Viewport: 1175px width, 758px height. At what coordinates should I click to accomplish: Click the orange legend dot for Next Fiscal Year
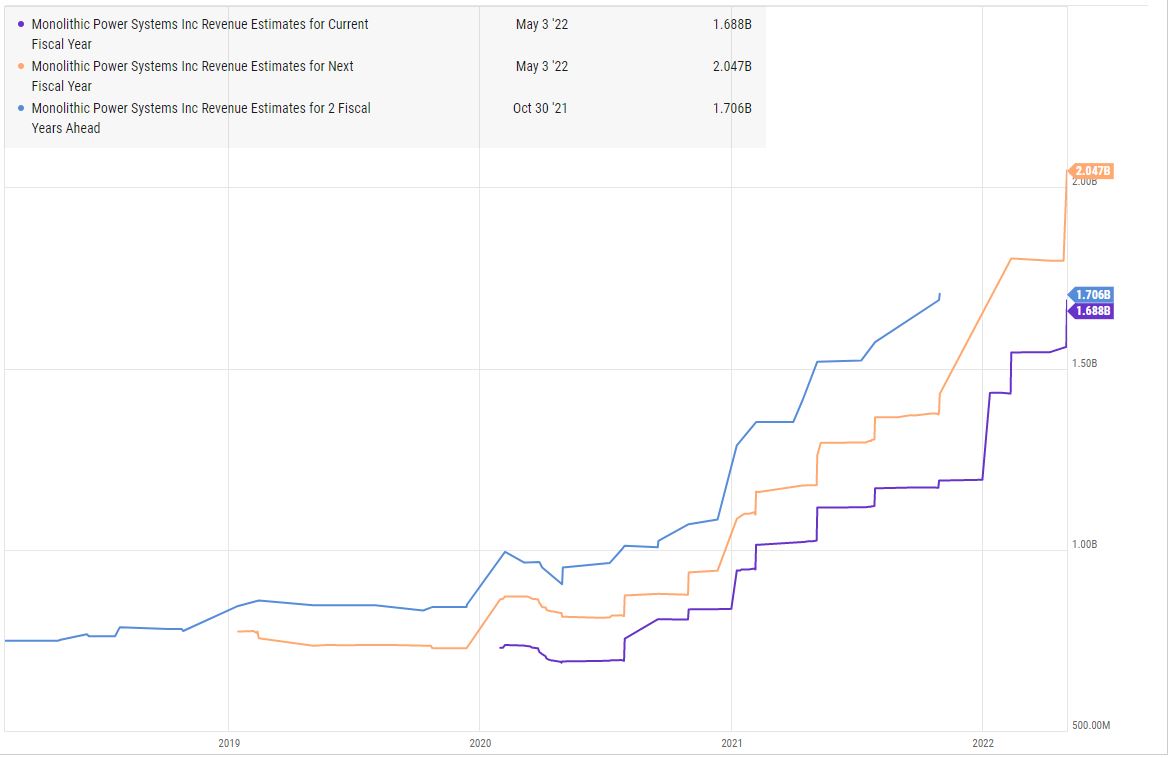click(x=21, y=66)
